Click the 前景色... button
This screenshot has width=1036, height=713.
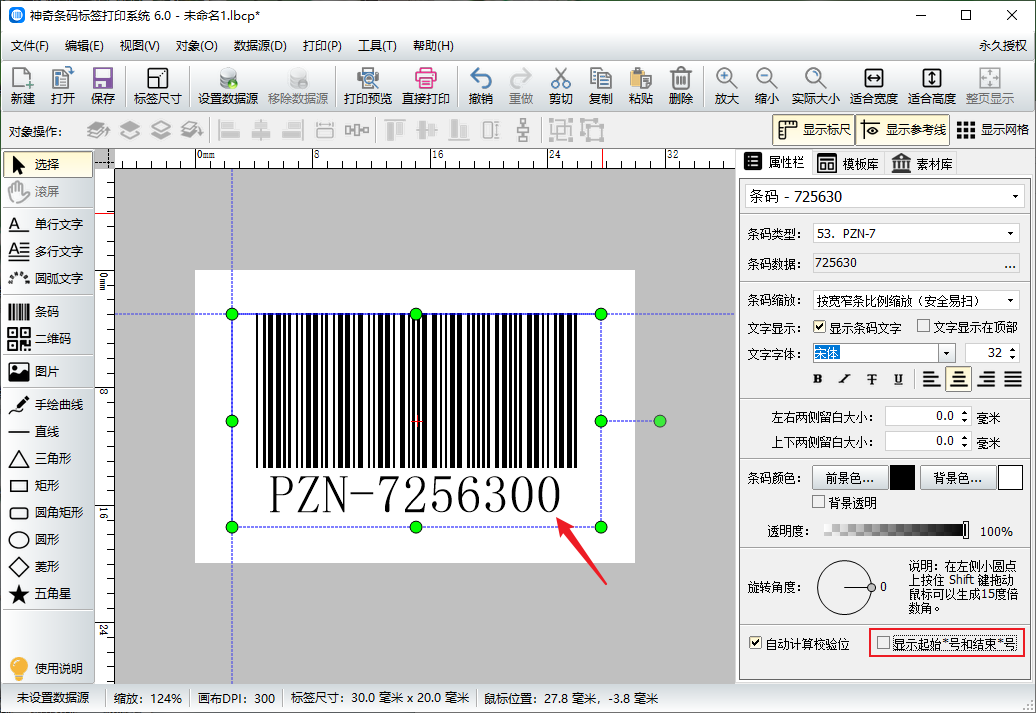coord(849,478)
